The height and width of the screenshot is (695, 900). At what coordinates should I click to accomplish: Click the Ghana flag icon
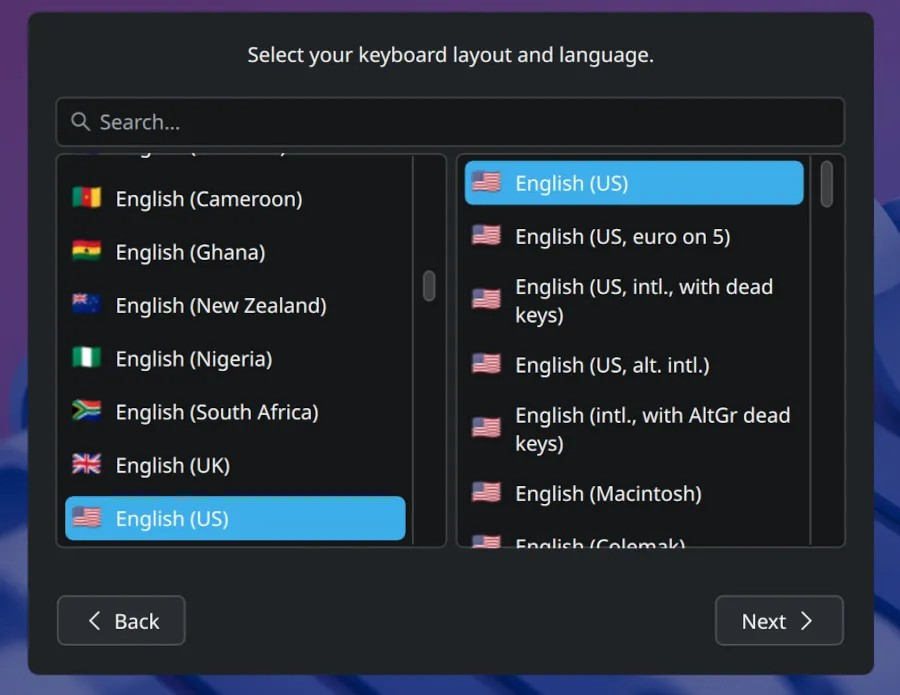click(87, 252)
